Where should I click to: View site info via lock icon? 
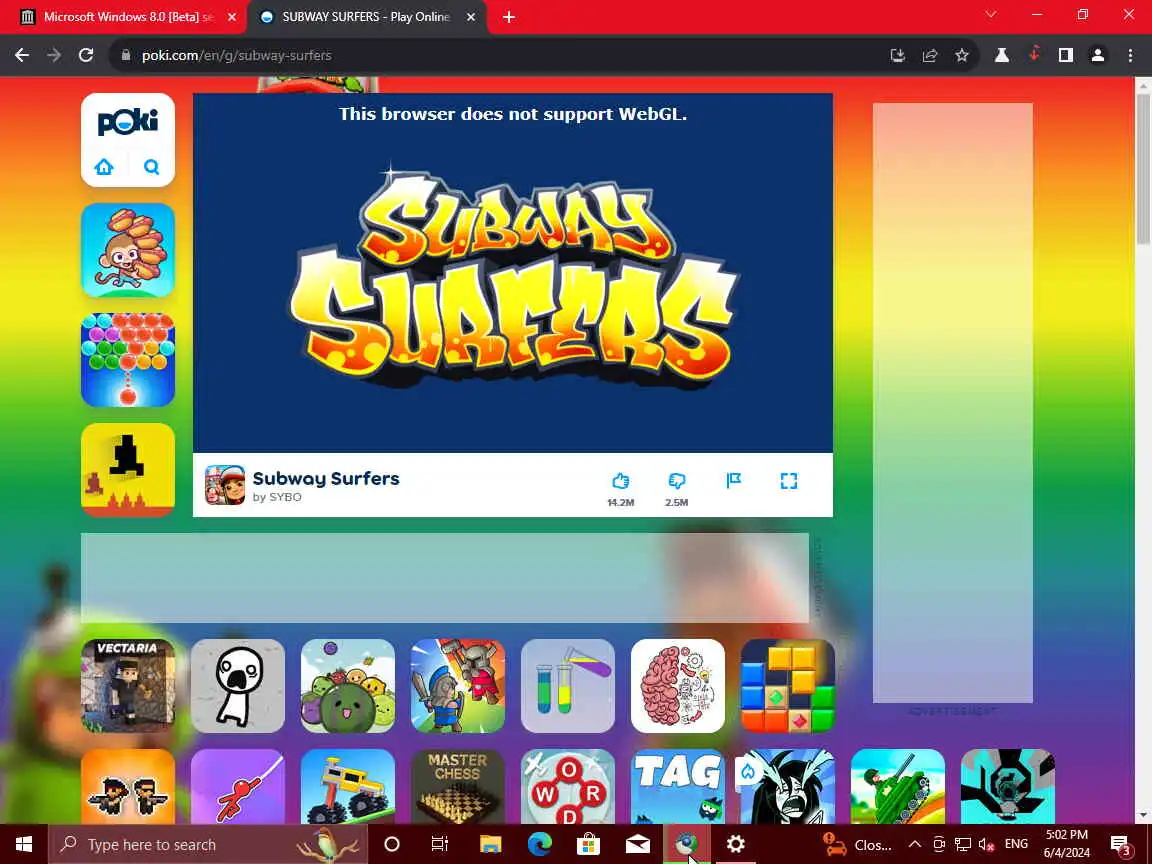click(126, 55)
